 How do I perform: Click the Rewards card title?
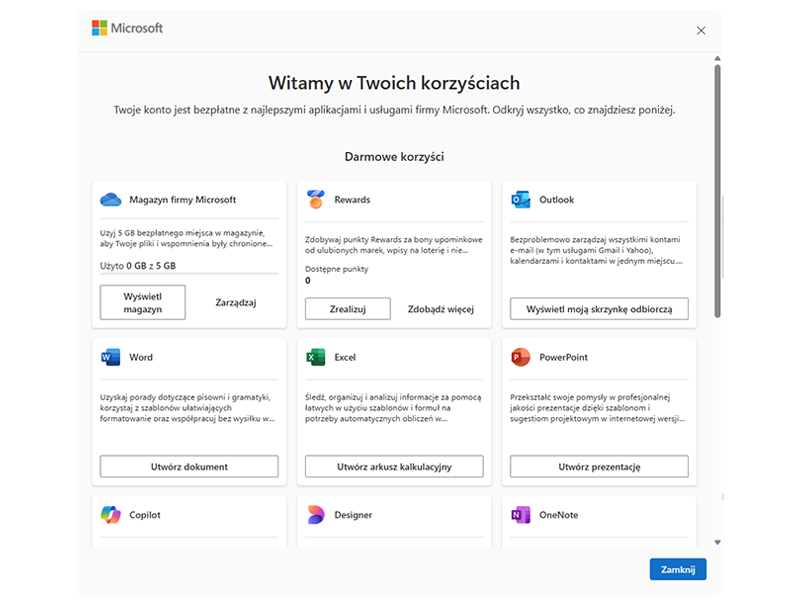tap(353, 199)
